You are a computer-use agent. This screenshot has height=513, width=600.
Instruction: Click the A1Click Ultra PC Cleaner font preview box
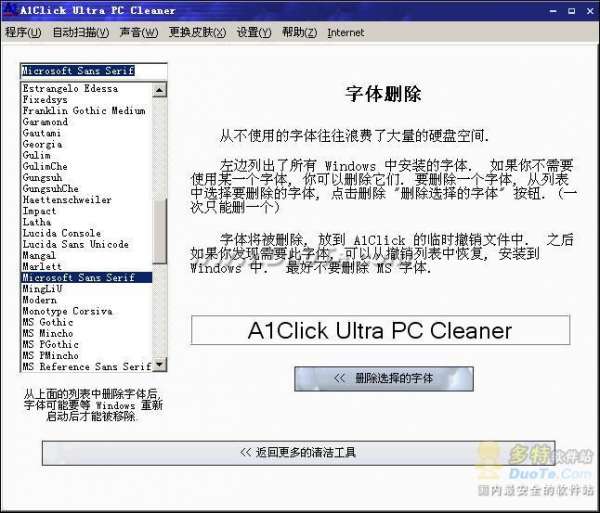tap(380, 330)
